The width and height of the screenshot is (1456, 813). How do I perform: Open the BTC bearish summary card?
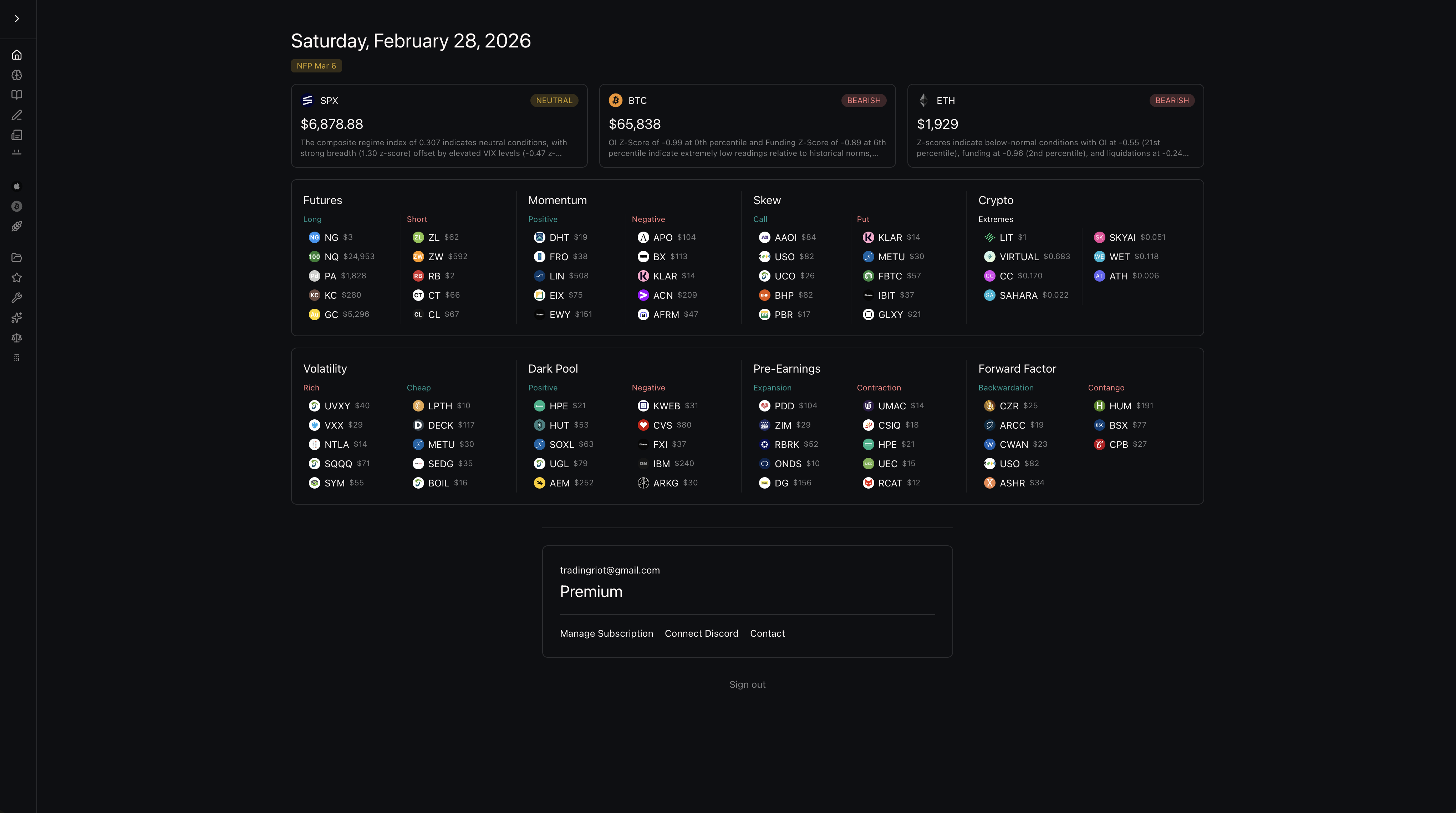click(747, 126)
